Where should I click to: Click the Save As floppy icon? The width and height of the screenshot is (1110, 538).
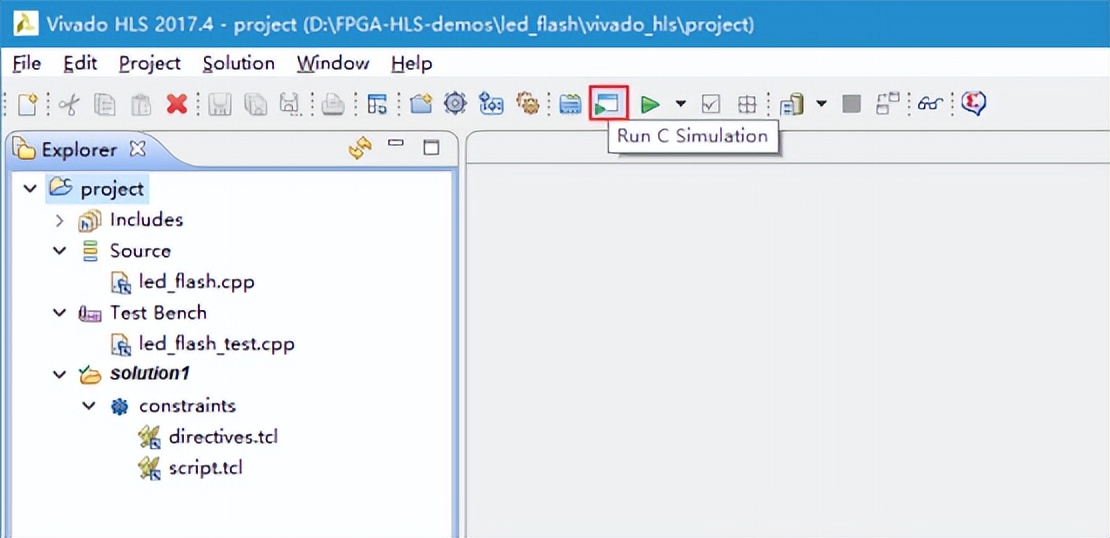(x=290, y=105)
